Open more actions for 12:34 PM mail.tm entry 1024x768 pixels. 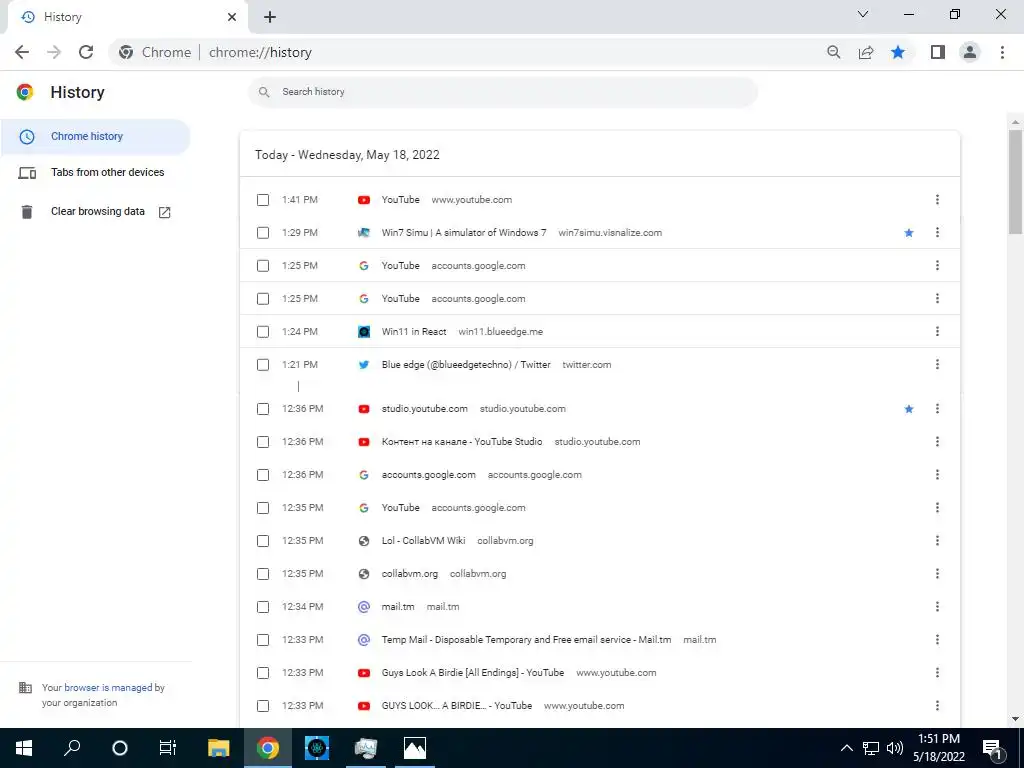[x=937, y=607]
